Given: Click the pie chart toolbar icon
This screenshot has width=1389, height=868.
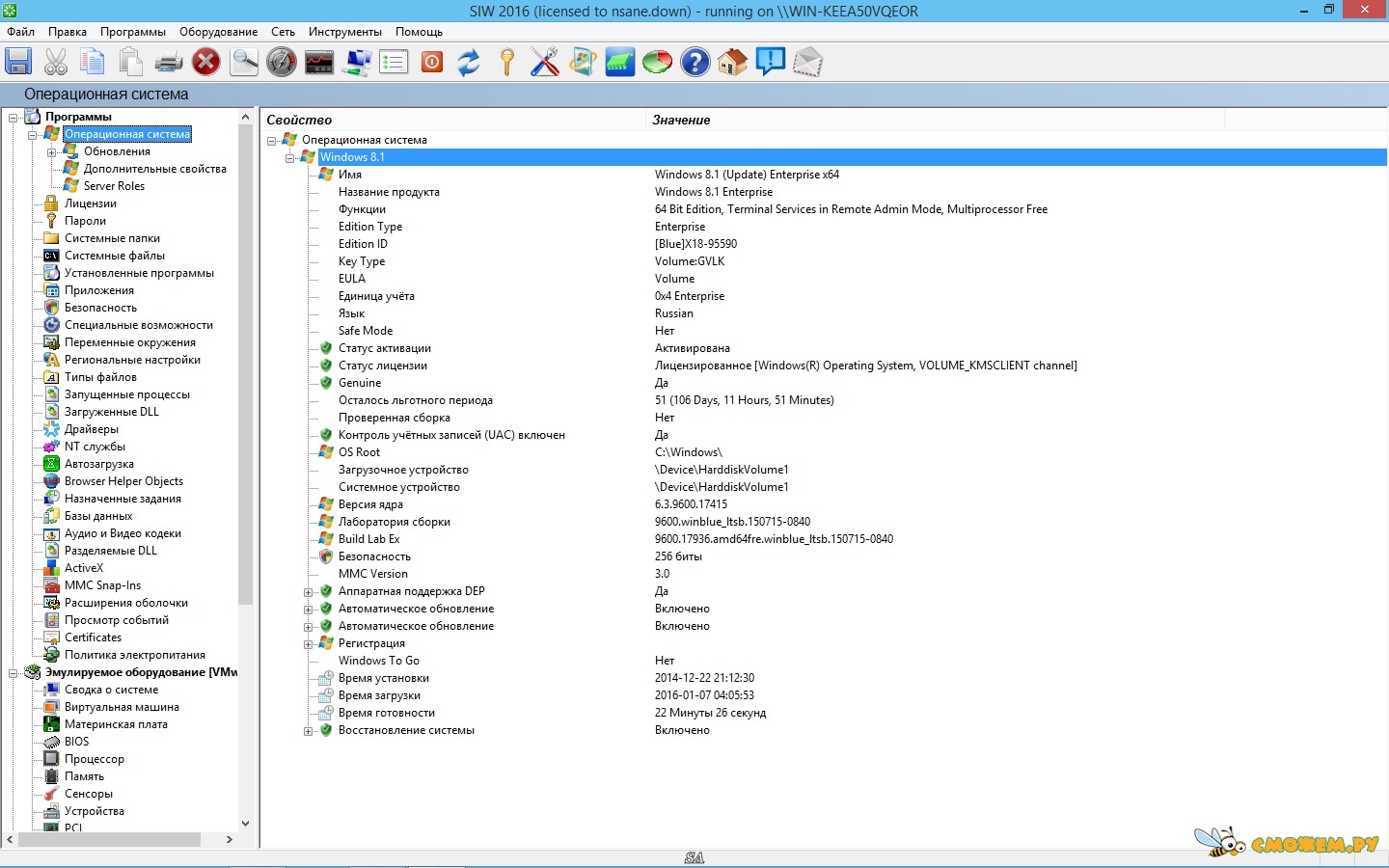Looking at the screenshot, I should click(x=657, y=63).
